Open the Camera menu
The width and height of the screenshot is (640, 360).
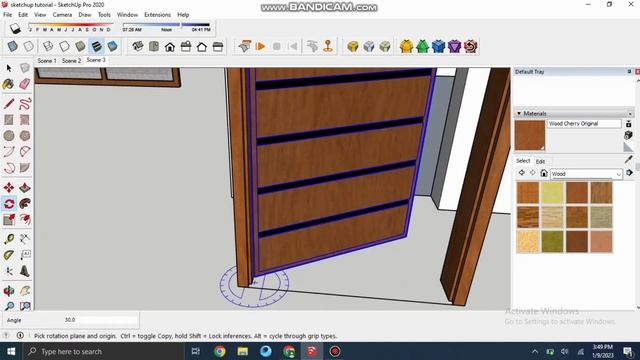coord(62,15)
